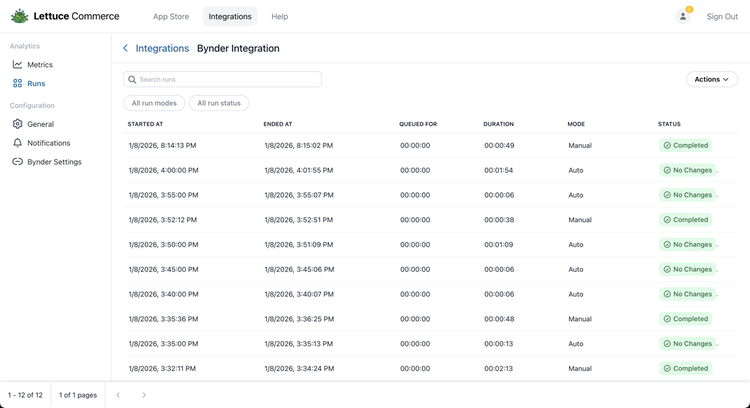Click Completed badge for 3:32:11 PM run
The width and height of the screenshot is (750, 408).
coord(685,369)
